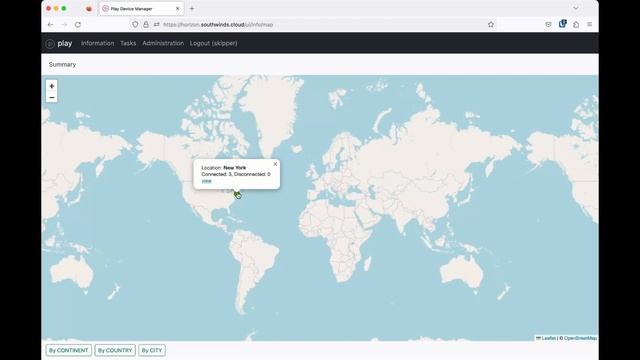Screen dimensions: 640x360
Task: Open the view link in New York popup
Action: pyautogui.click(x=206, y=181)
